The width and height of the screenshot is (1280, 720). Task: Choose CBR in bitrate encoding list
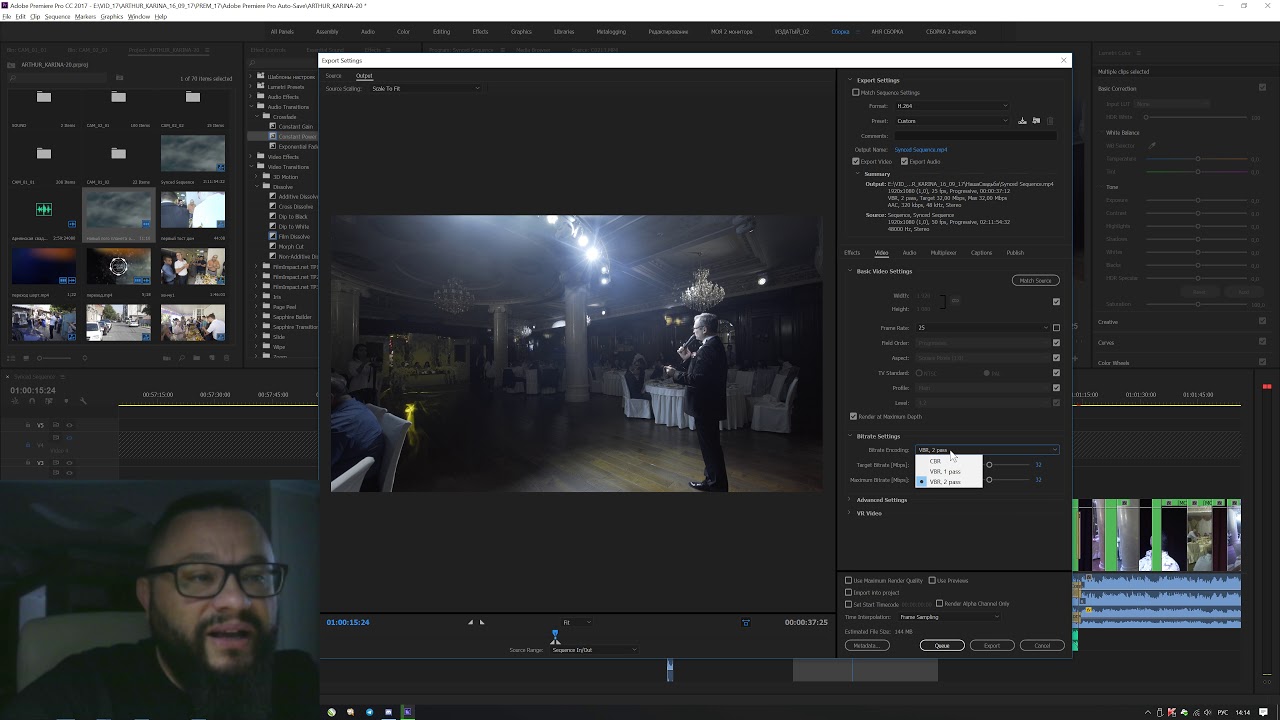click(x=949, y=461)
